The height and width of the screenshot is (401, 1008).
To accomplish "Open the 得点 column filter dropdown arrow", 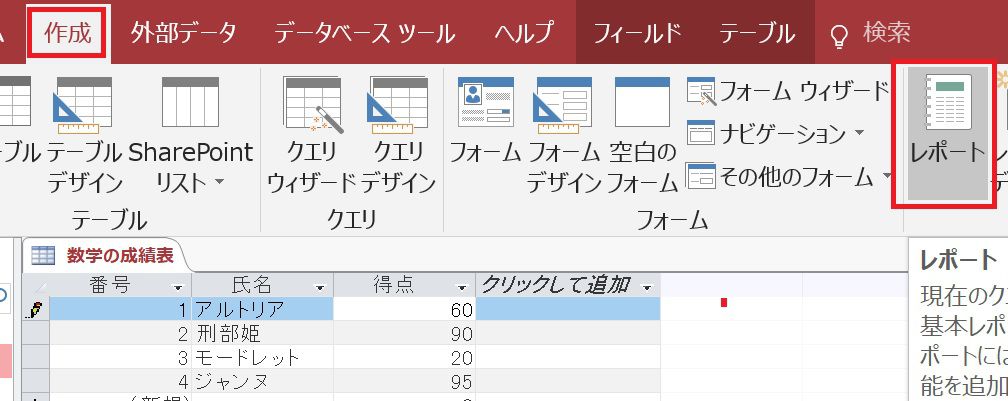I will (x=461, y=287).
